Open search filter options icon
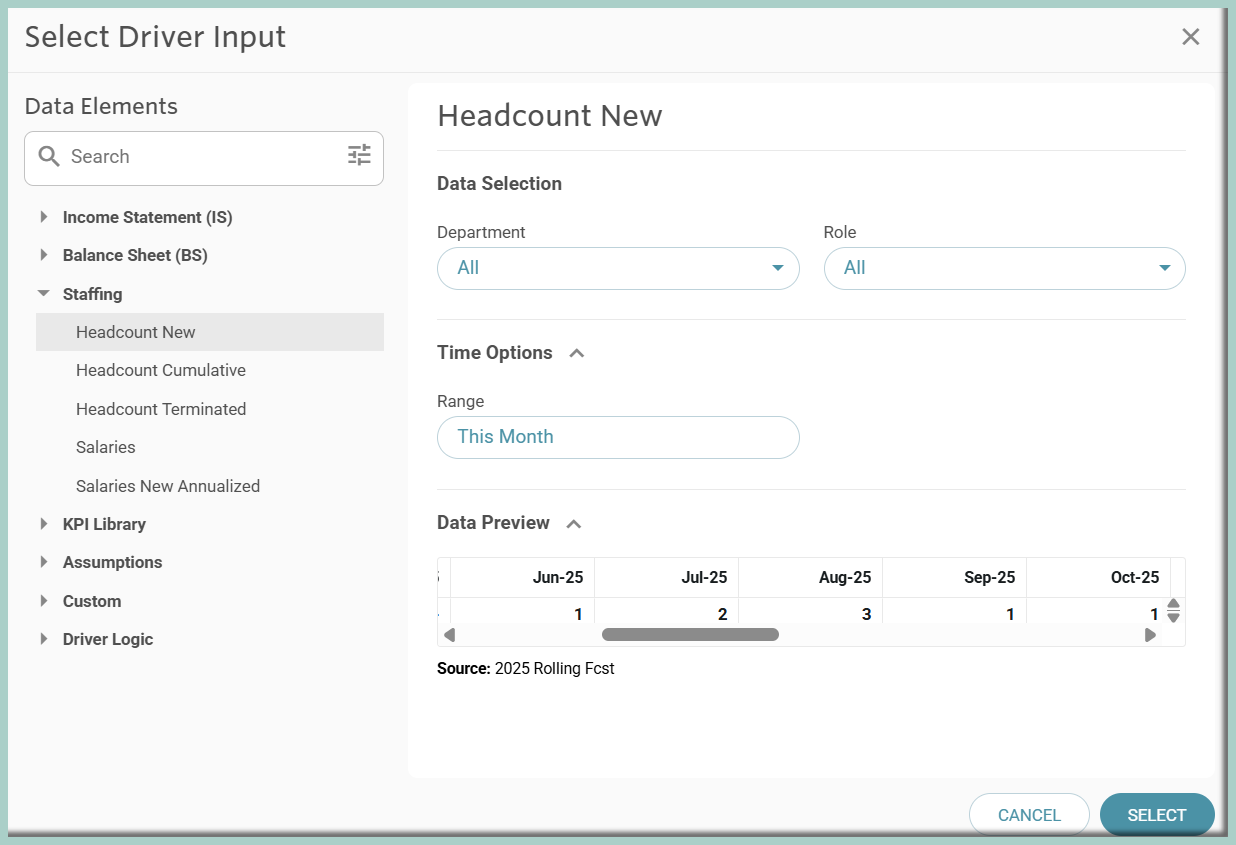This screenshot has width=1236, height=845. tap(359, 155)
